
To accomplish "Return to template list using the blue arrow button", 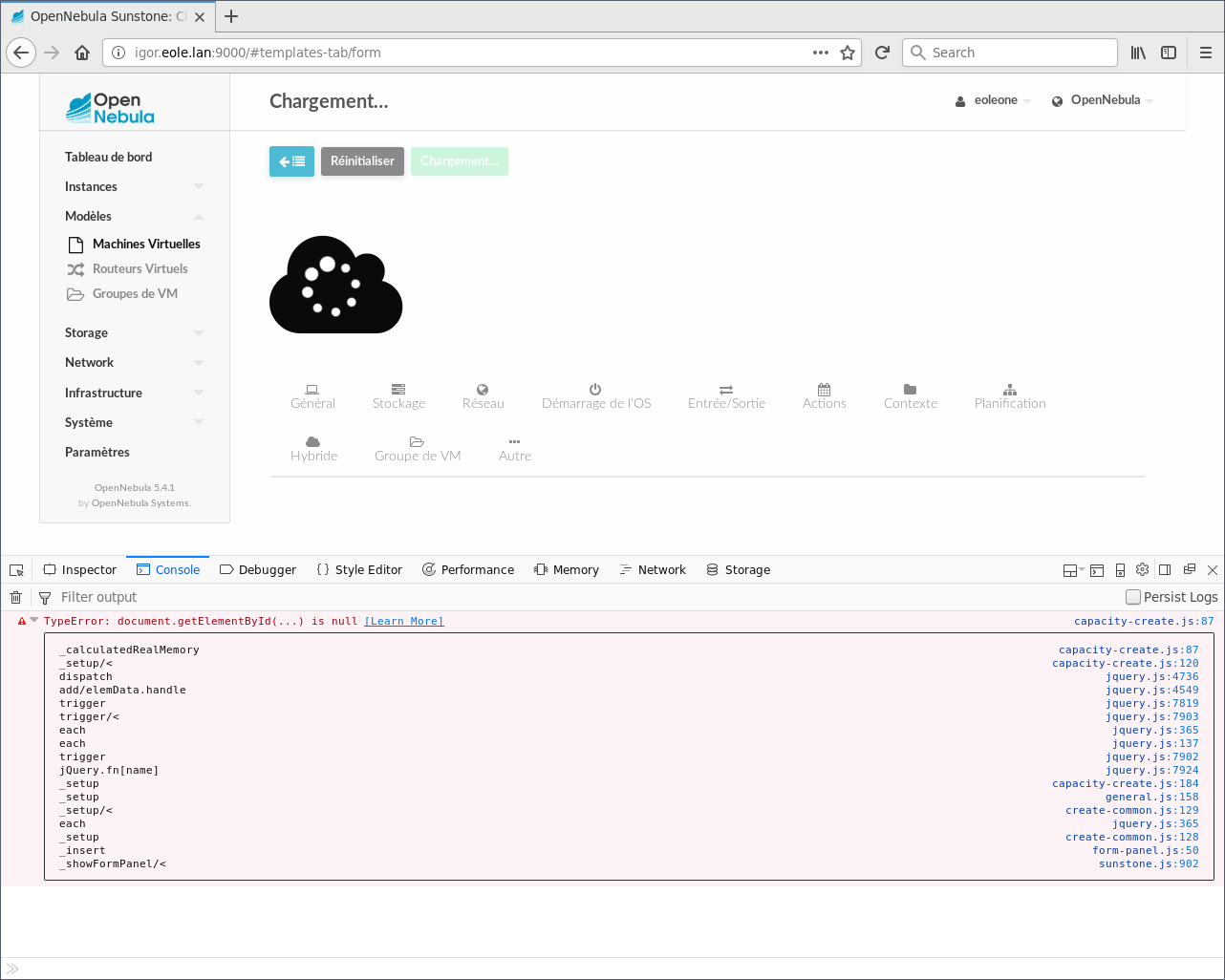I will [291, 161].
